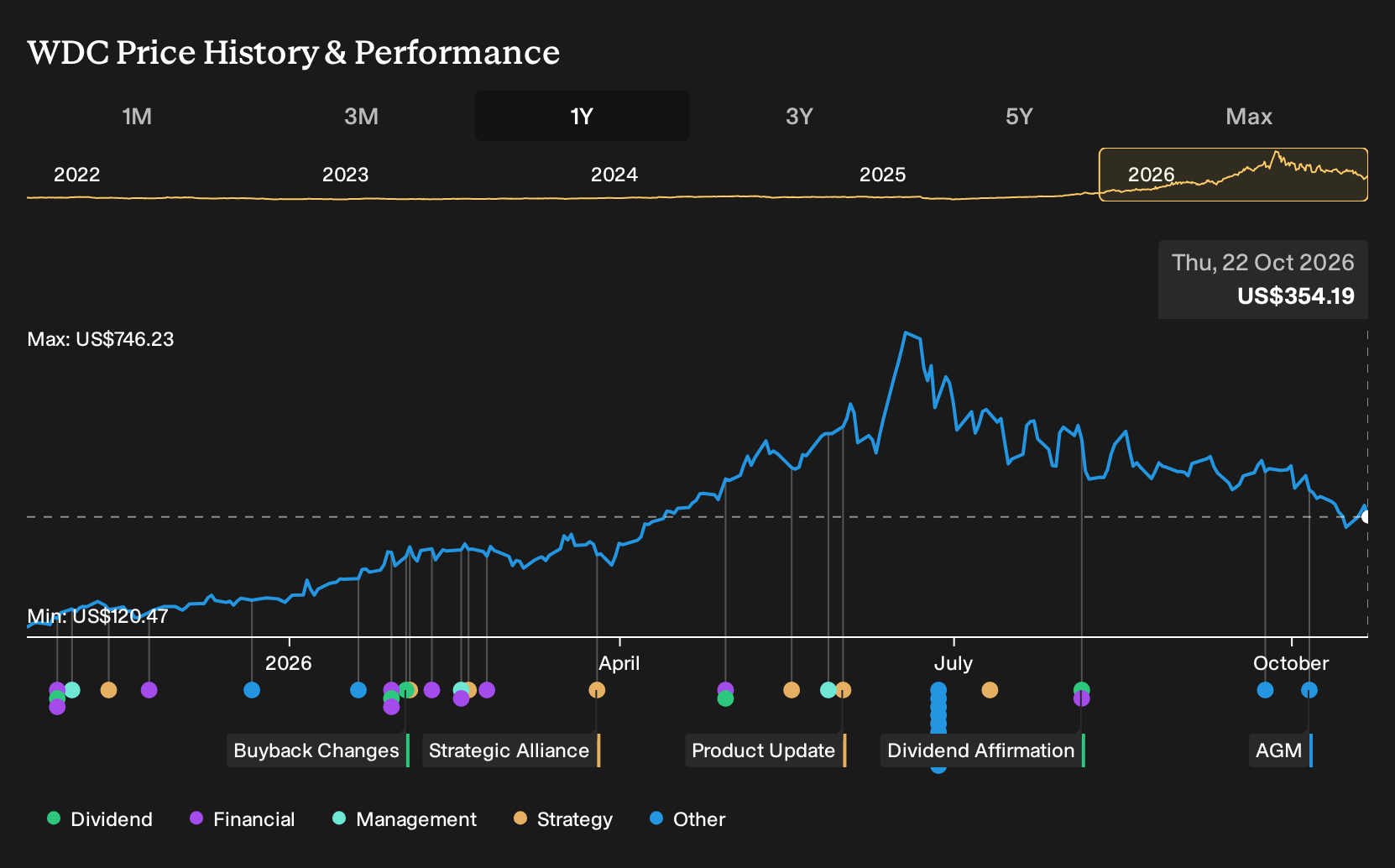This screenshot has width=1395, height=868.
Task: Click the Product Update event label
Action: point(765,750)
